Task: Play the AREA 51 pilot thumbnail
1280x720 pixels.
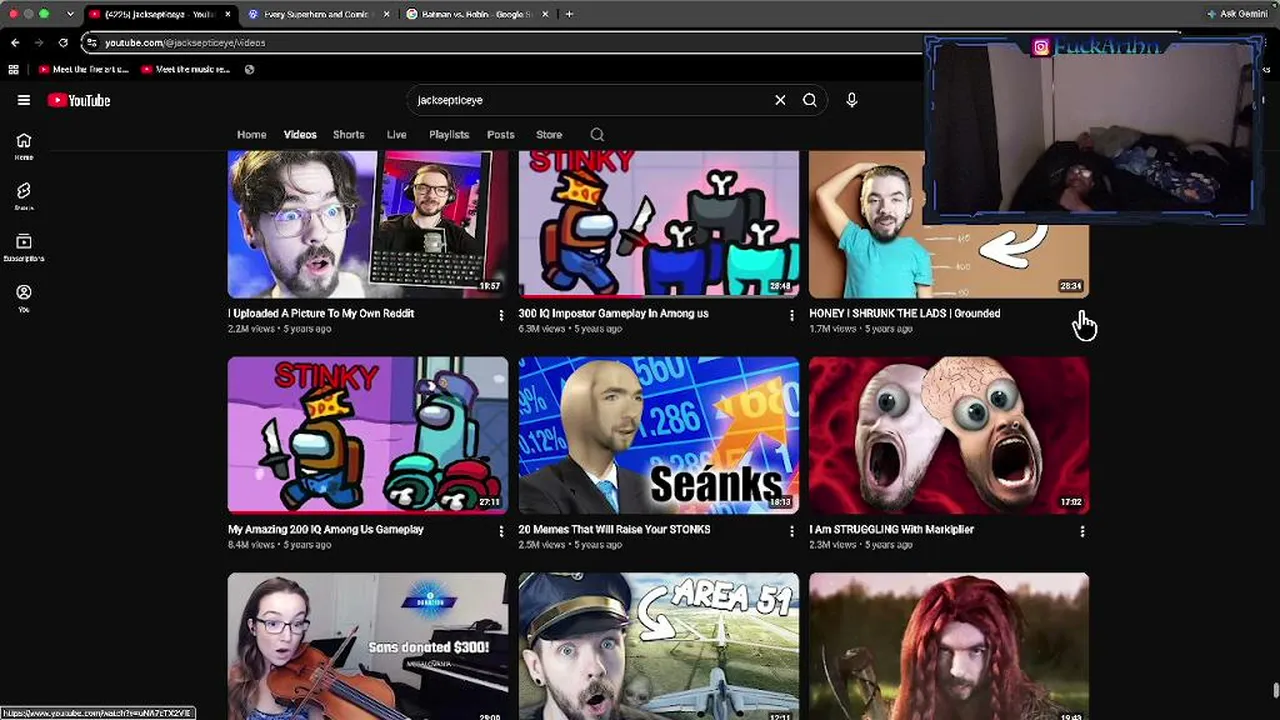Action: (x=659, y=646)
